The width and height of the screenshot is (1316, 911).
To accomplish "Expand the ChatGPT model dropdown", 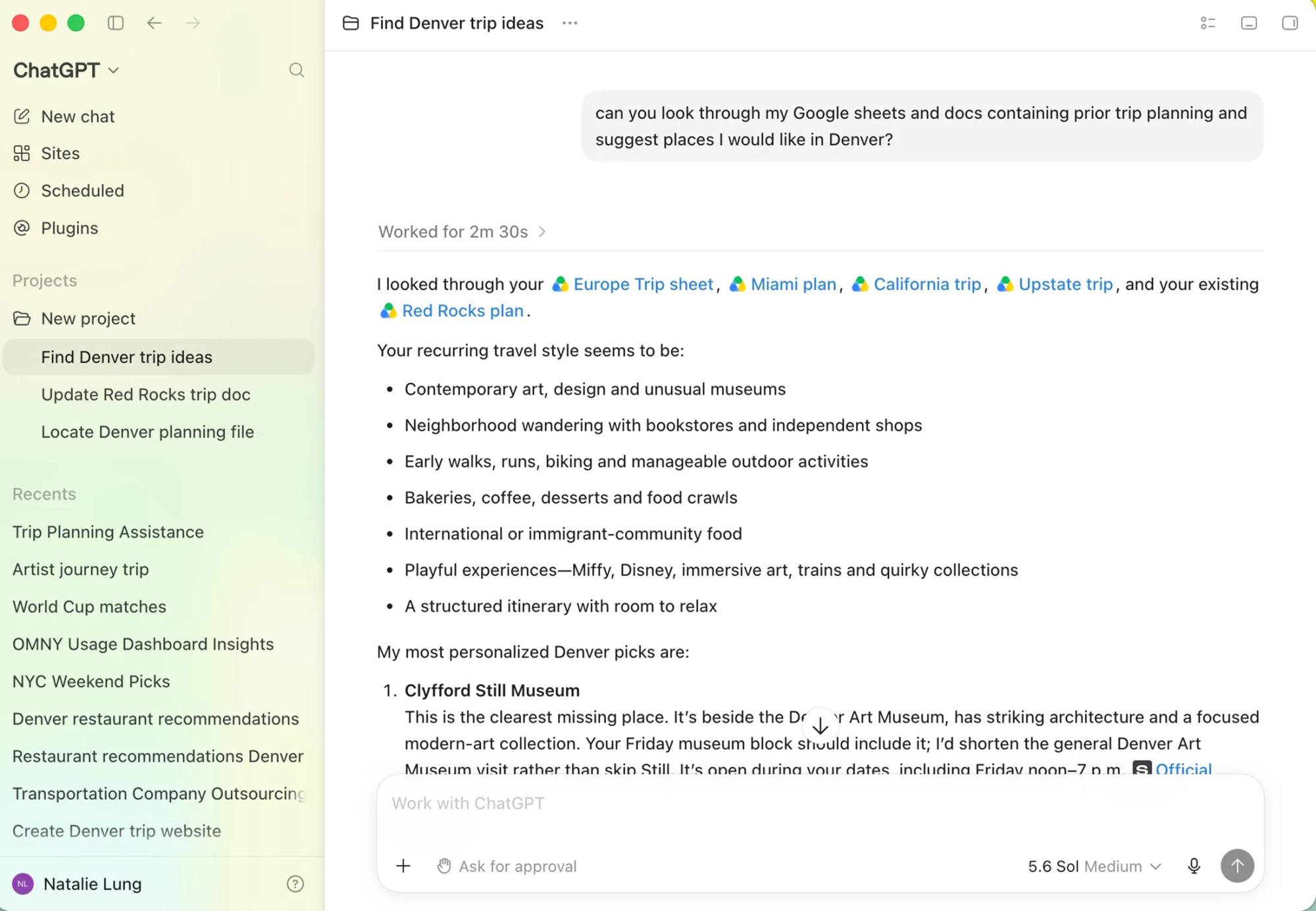I will (66, 70).
